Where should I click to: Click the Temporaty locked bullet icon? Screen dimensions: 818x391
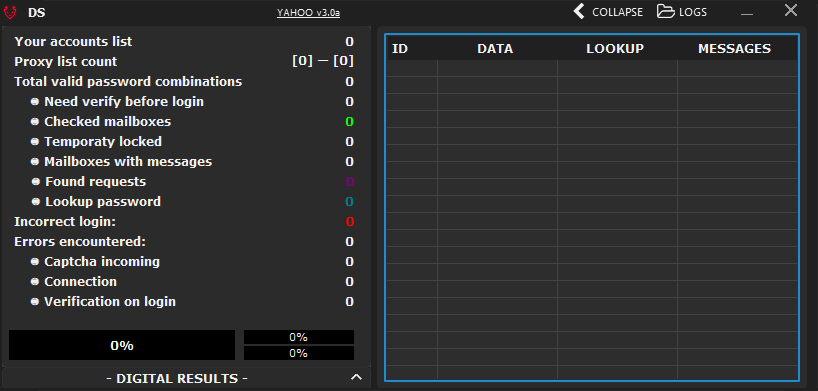point(35,141)
